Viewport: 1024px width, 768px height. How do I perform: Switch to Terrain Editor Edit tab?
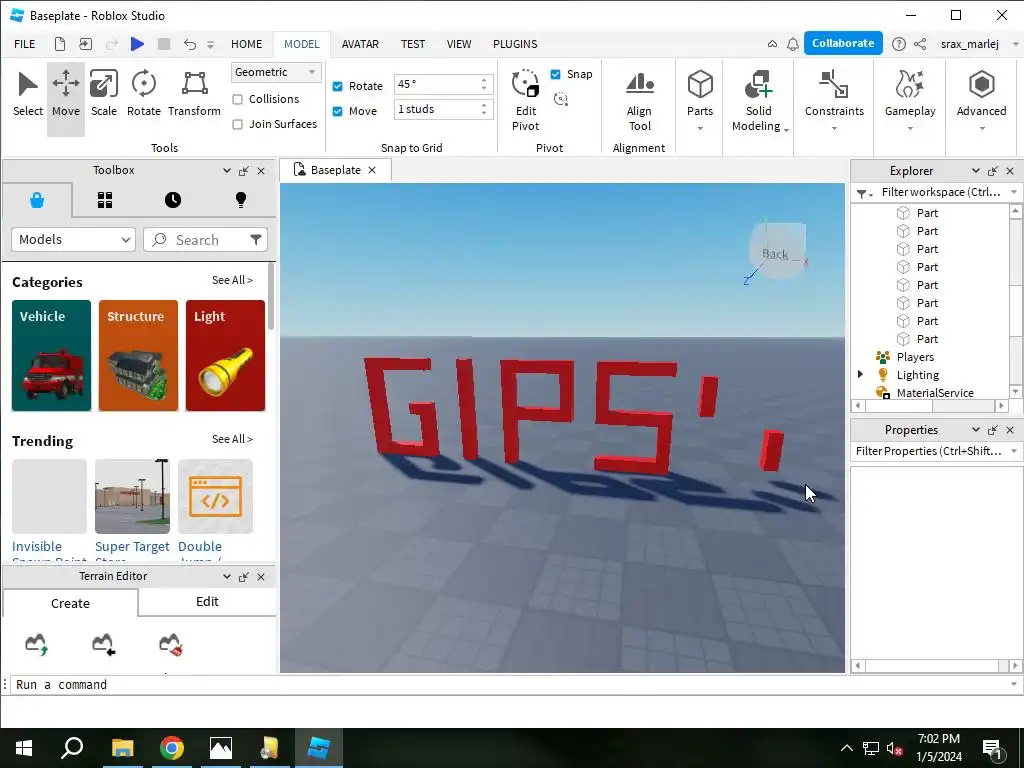(207, 601)
